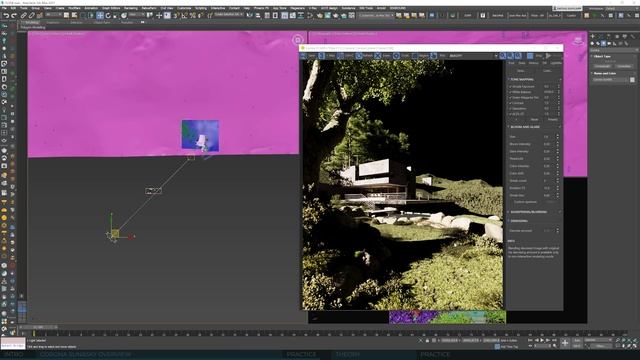
Task: Toggle Region render in Corona frame buffer
Action: (420, 56)
